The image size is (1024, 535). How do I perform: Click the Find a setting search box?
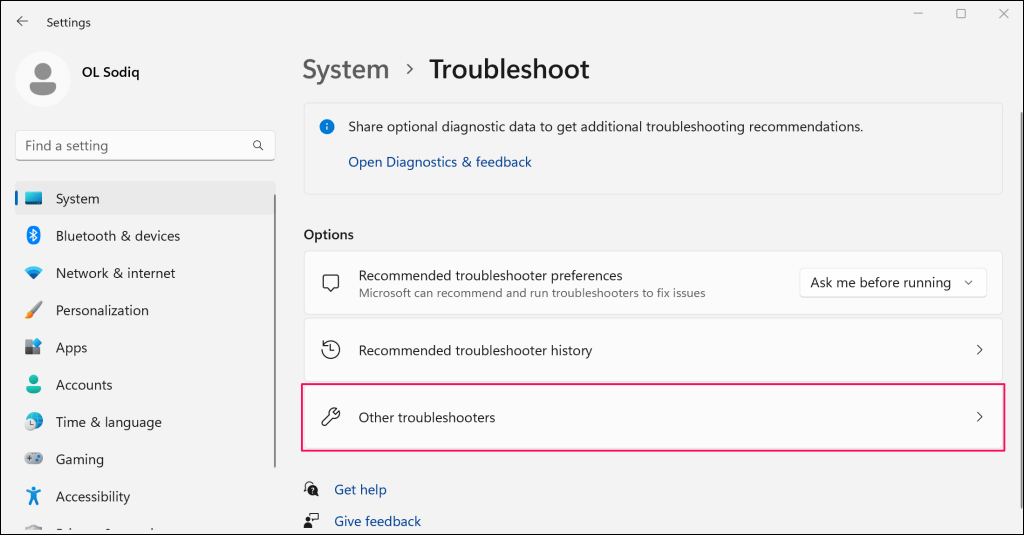pyautogui.click(x=135, y=146)
